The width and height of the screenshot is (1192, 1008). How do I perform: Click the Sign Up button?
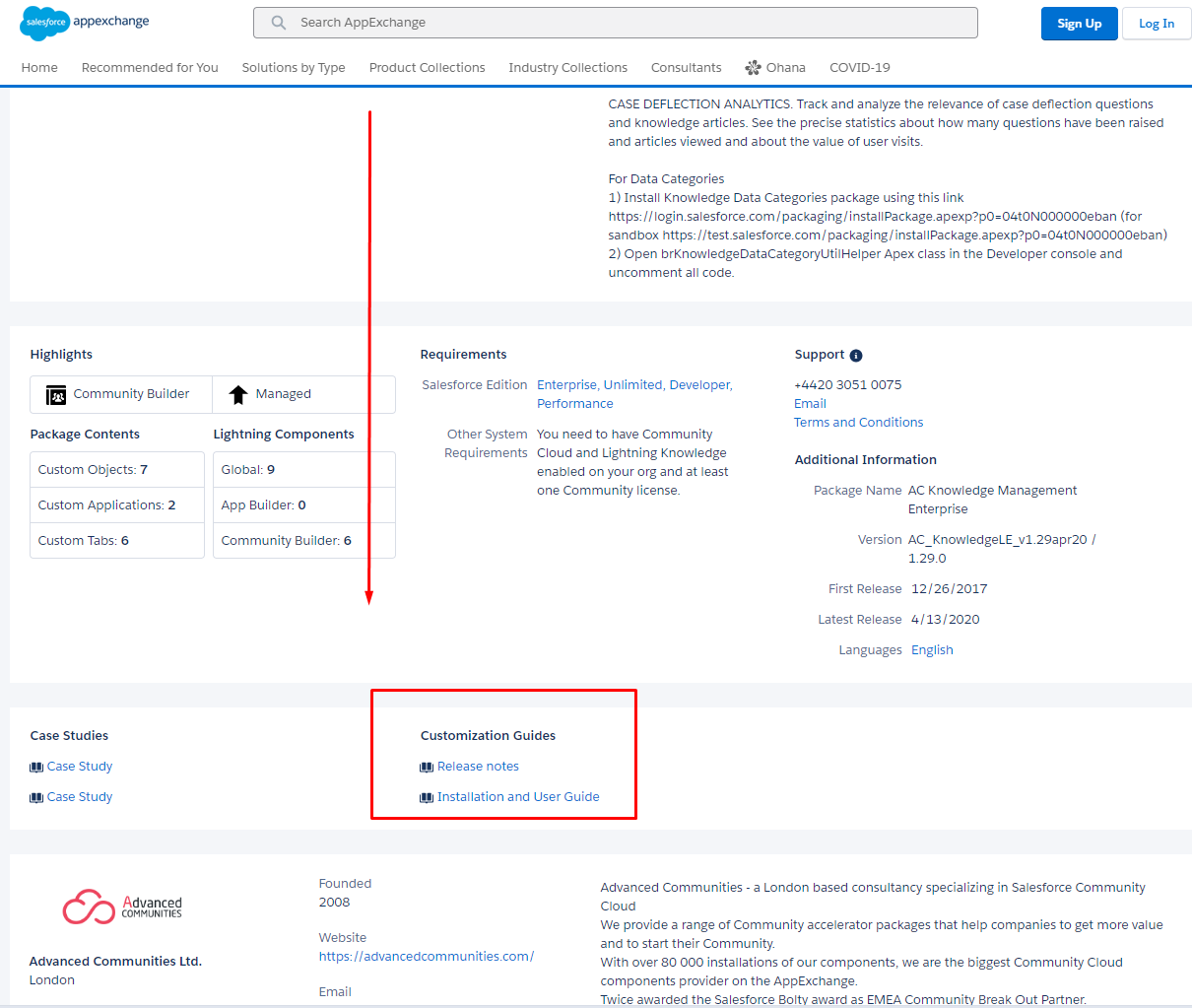click(1079, 23)
